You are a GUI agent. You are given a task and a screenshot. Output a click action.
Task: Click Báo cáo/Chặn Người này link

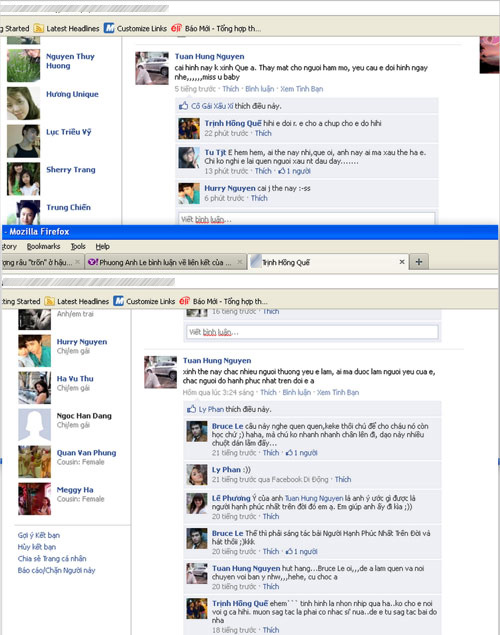[x=56, y=570]
